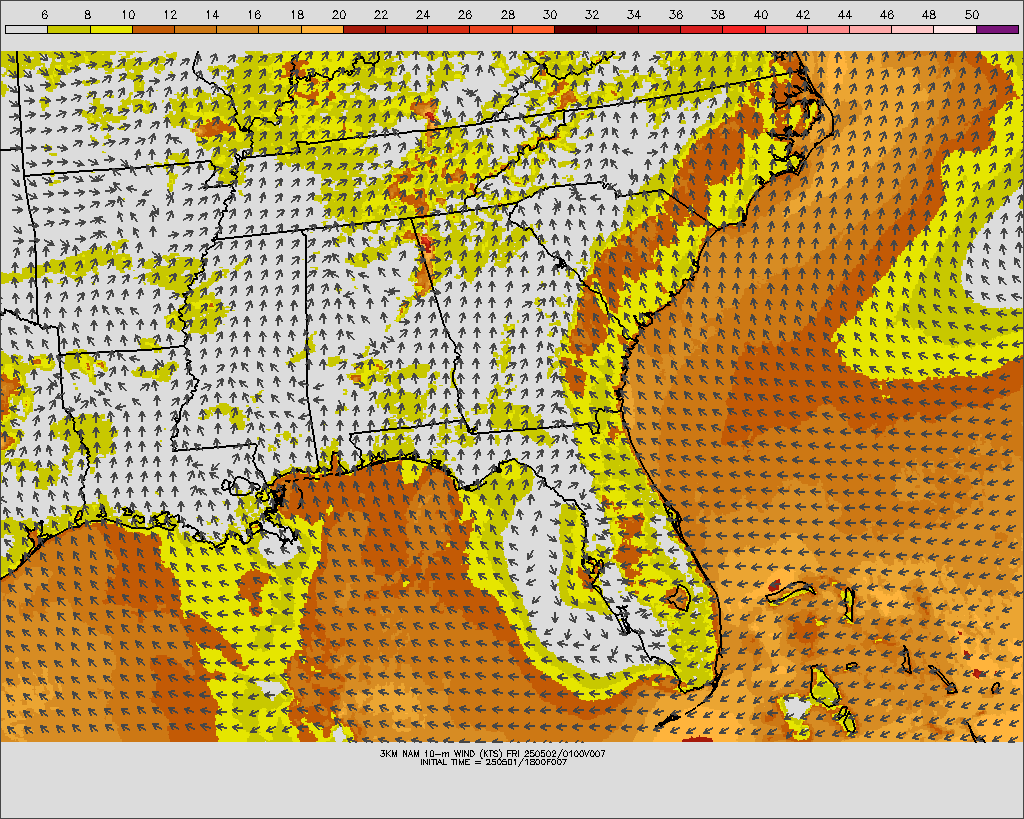Screen dimensions: 1024x819
Task: Select the legend label "18"
Action: 296,14
